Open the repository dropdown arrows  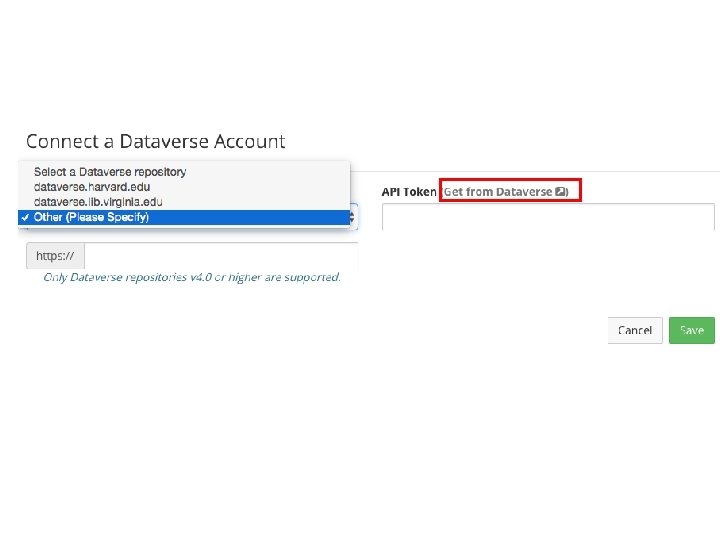tap(353, 217)
